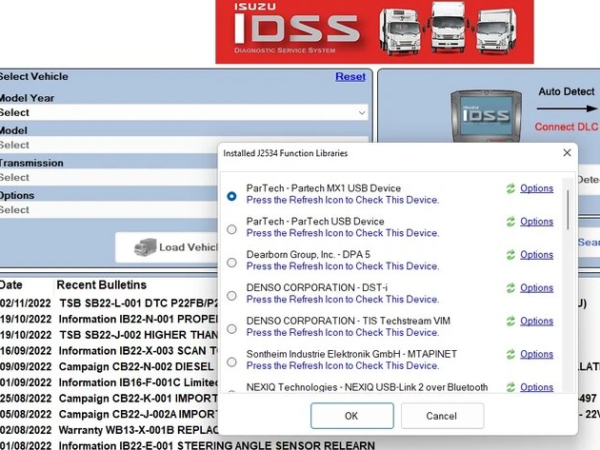Click the Date column header
The image size is (600, 450).
11,285
